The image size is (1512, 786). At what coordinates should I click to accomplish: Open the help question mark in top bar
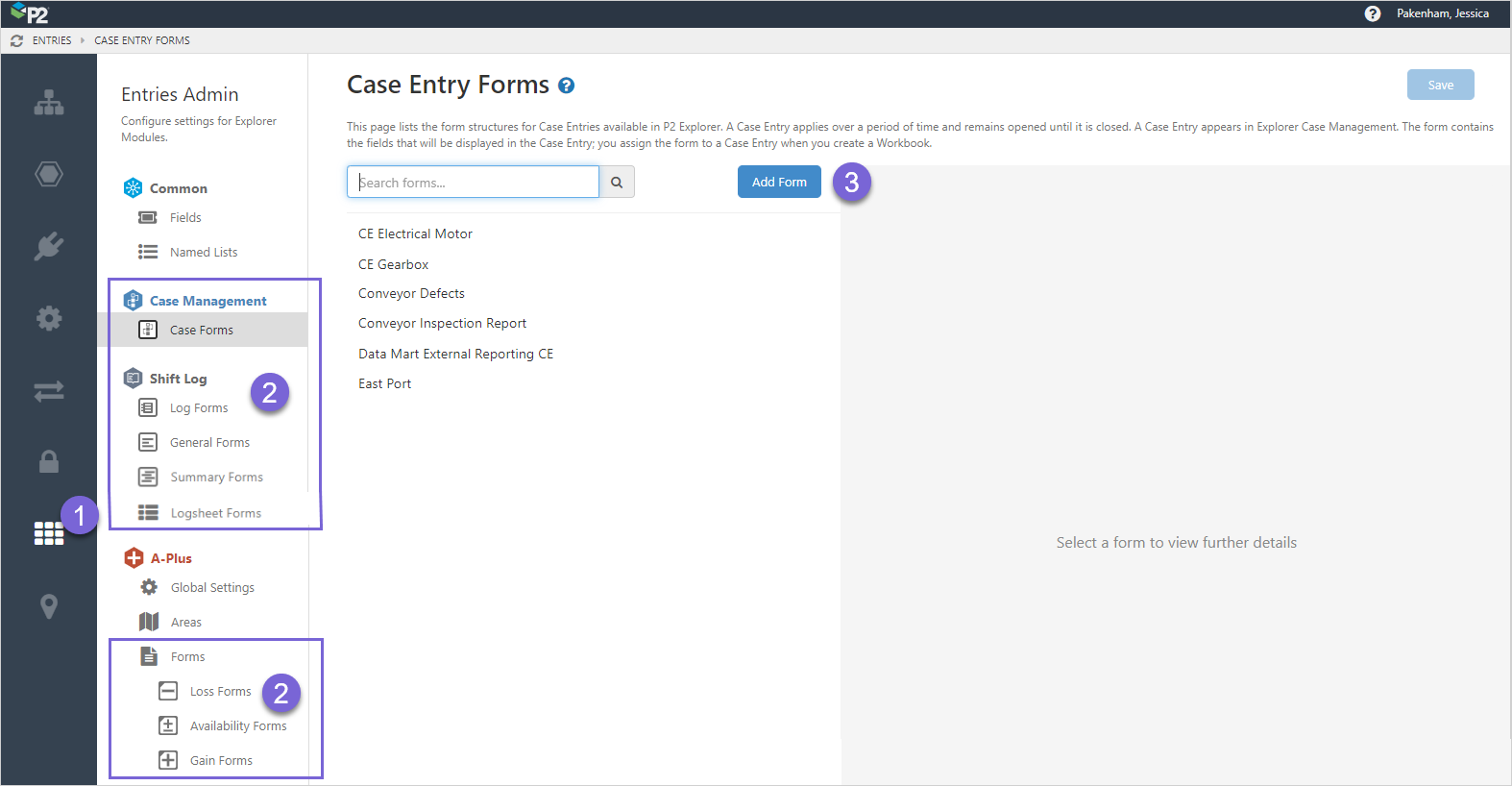point(1373,13)
